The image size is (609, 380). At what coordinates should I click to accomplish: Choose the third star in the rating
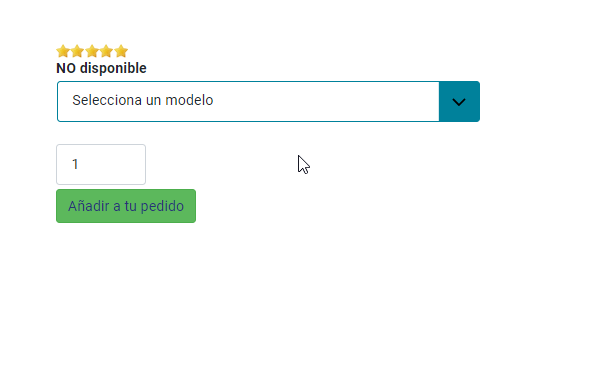(x=92, y=51)
